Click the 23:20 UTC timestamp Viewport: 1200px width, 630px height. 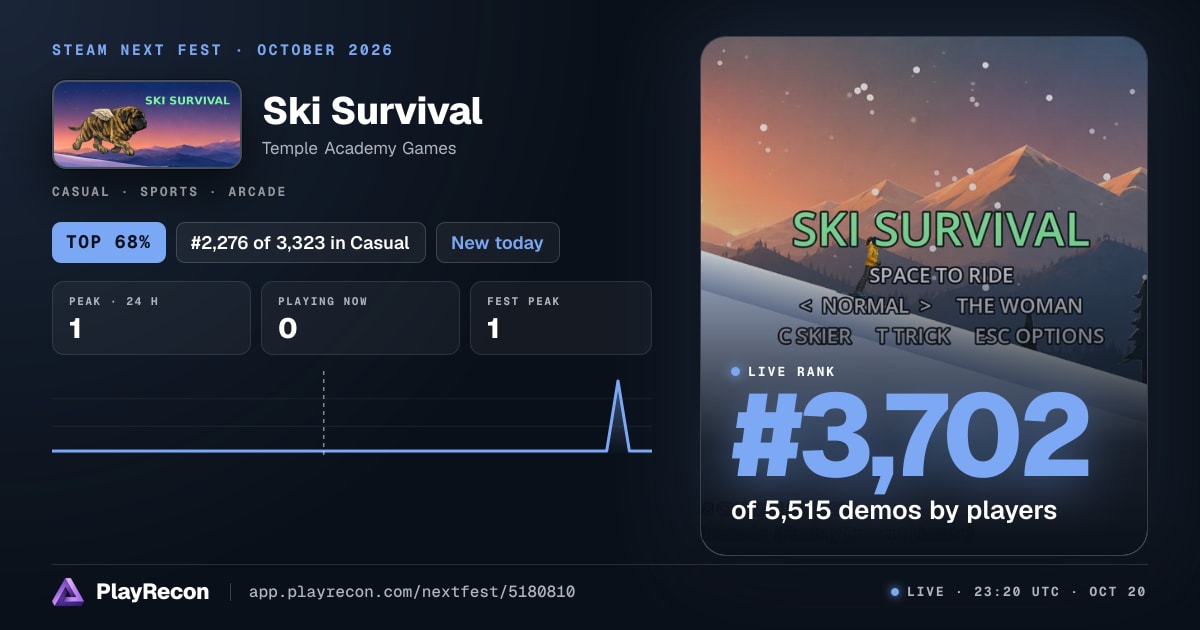point(1018,592)
